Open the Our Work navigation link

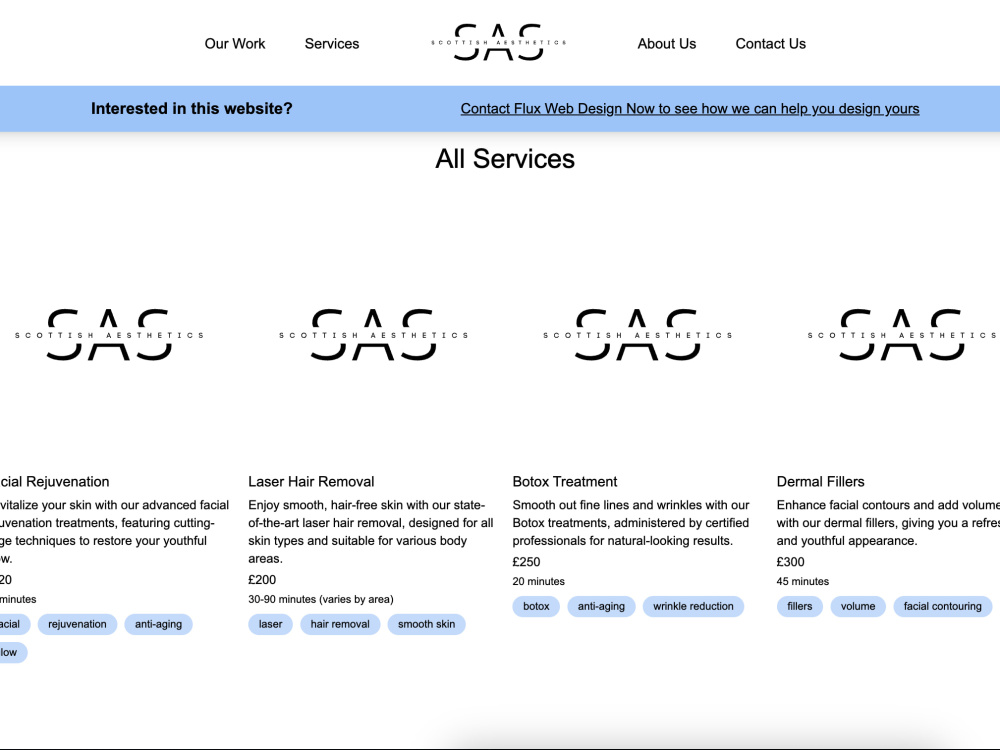point(235,44)
